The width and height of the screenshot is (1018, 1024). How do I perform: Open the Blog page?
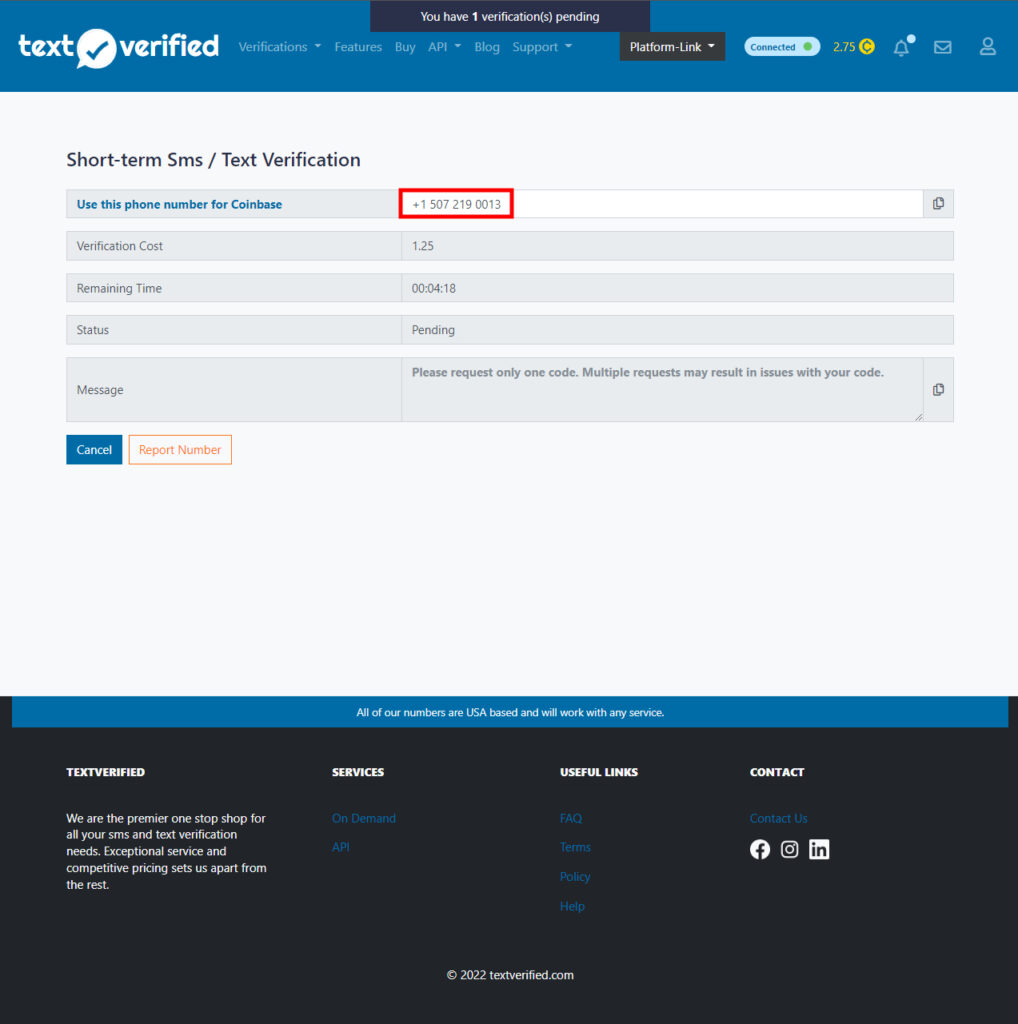486,47
